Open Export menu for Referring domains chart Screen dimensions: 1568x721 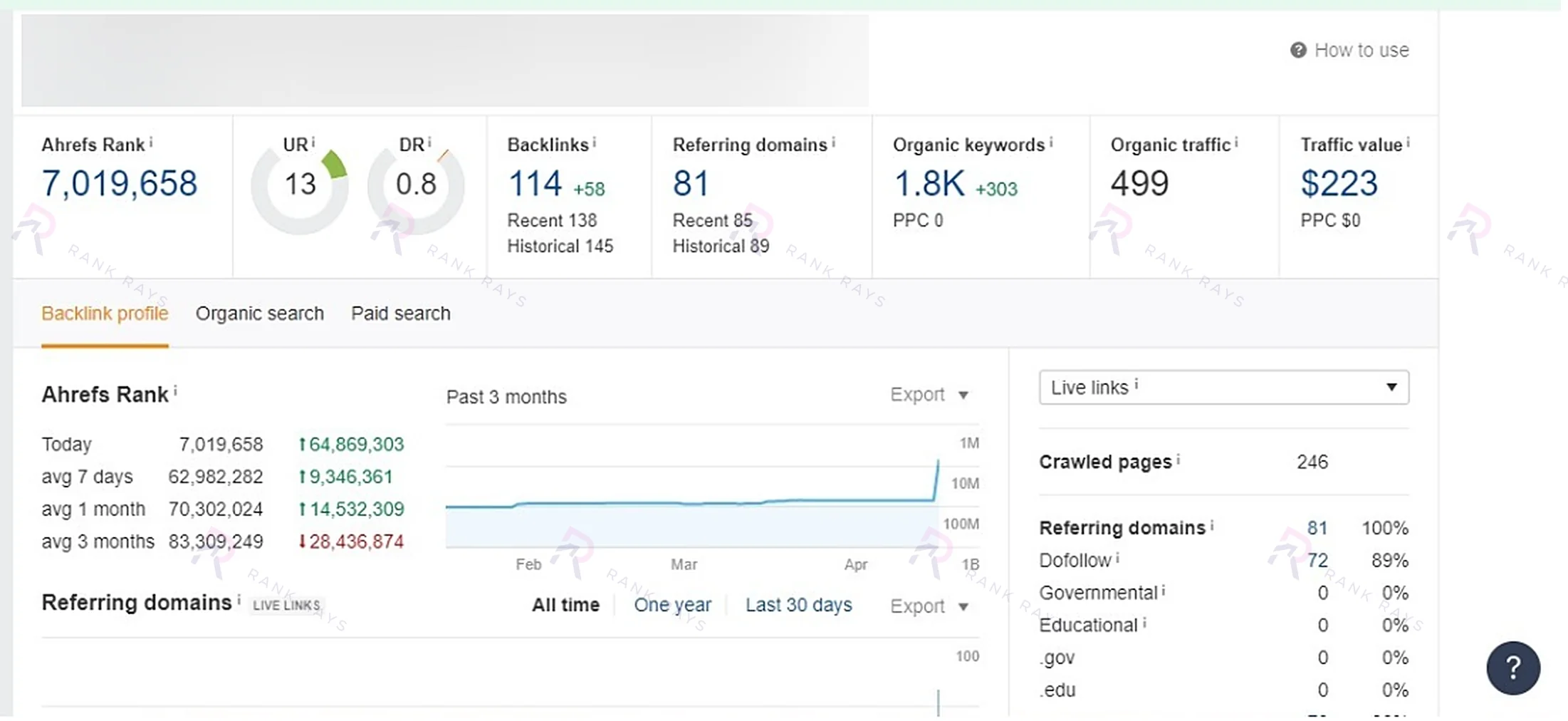[929, 606]
